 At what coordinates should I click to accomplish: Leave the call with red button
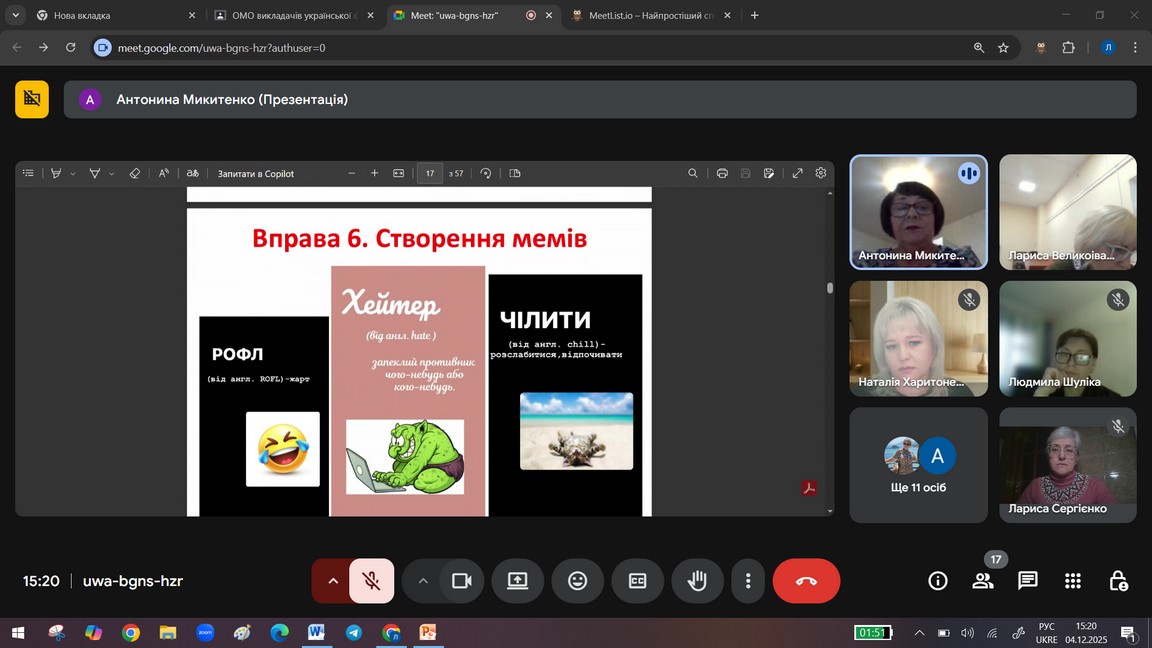click(x=806, y=581)
